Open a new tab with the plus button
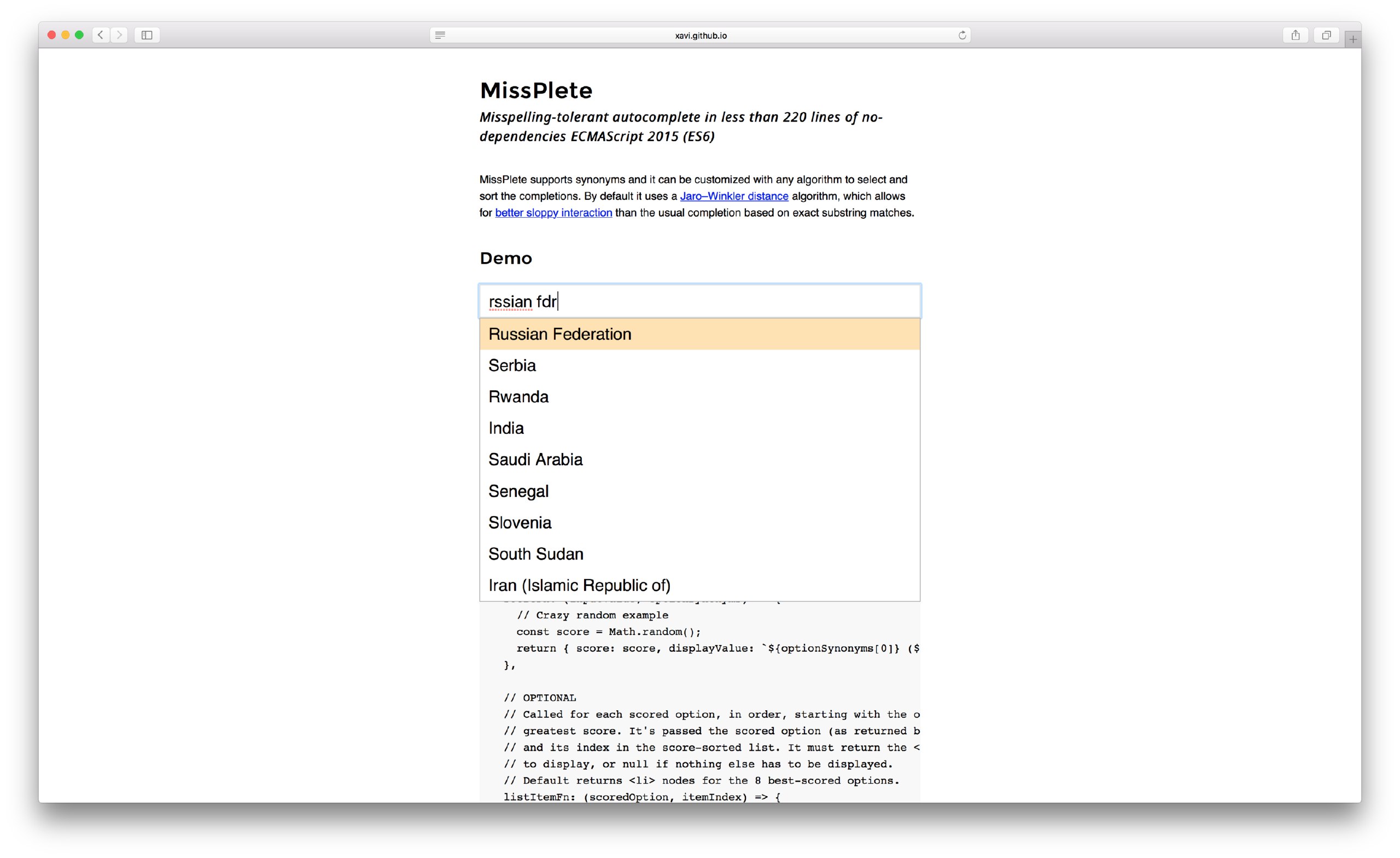The width and height of the screenshot is (1400, 858). tap(1353, 39)
